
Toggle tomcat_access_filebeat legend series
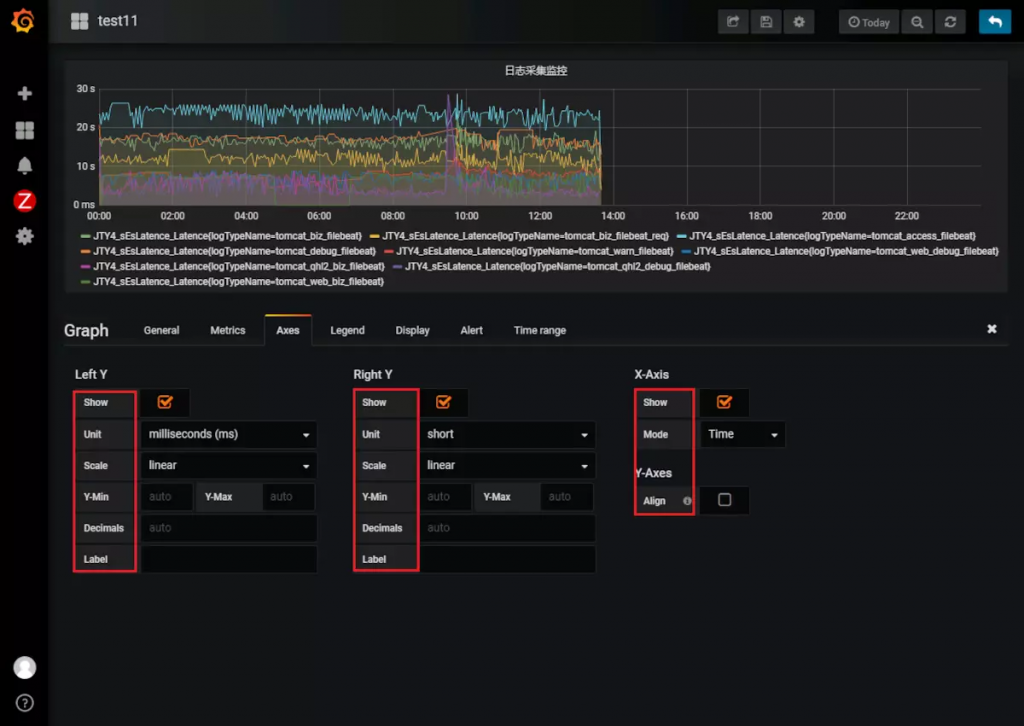point(833,236)
